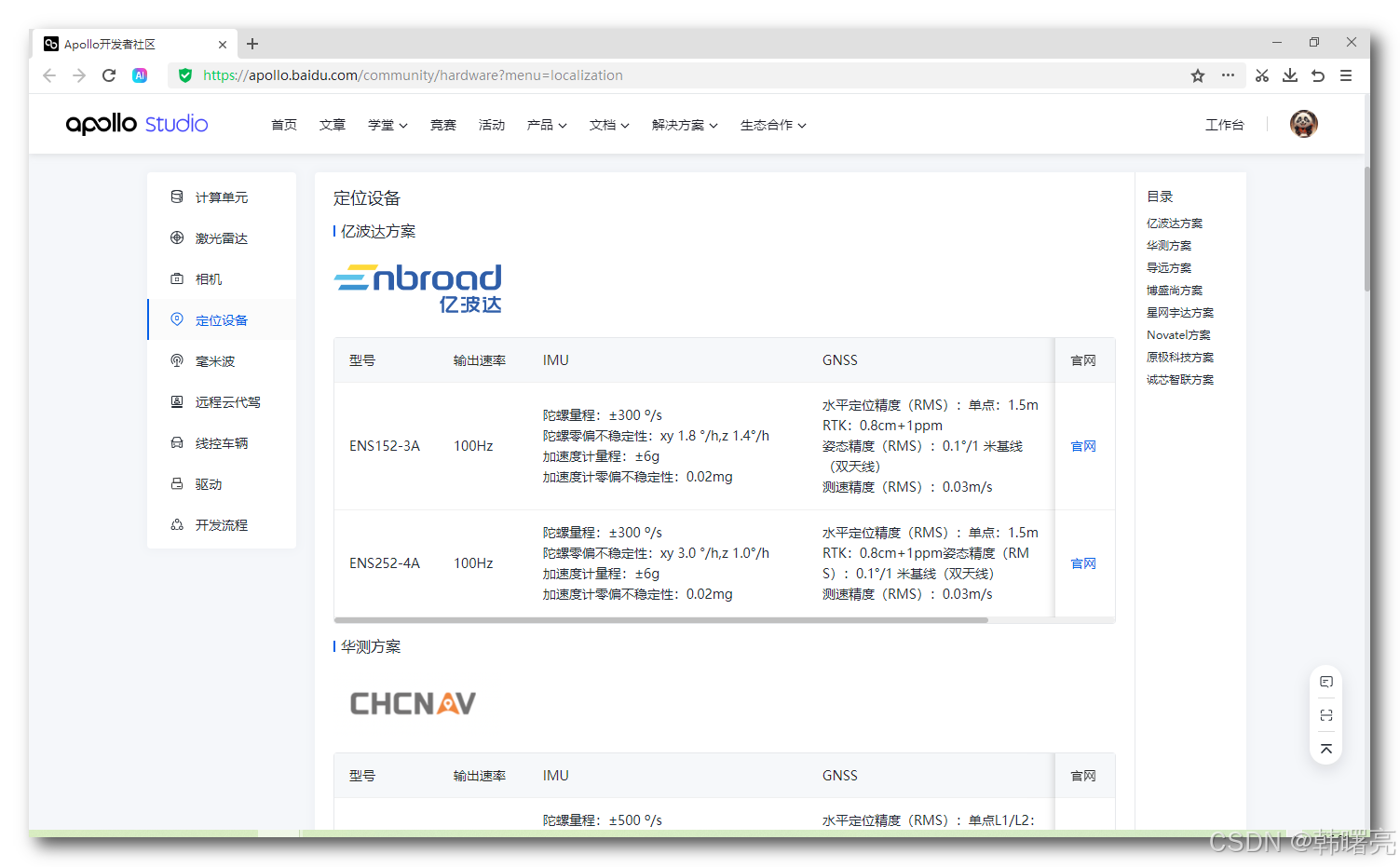Click the 定位设备 page heading

tap(367, 198)
